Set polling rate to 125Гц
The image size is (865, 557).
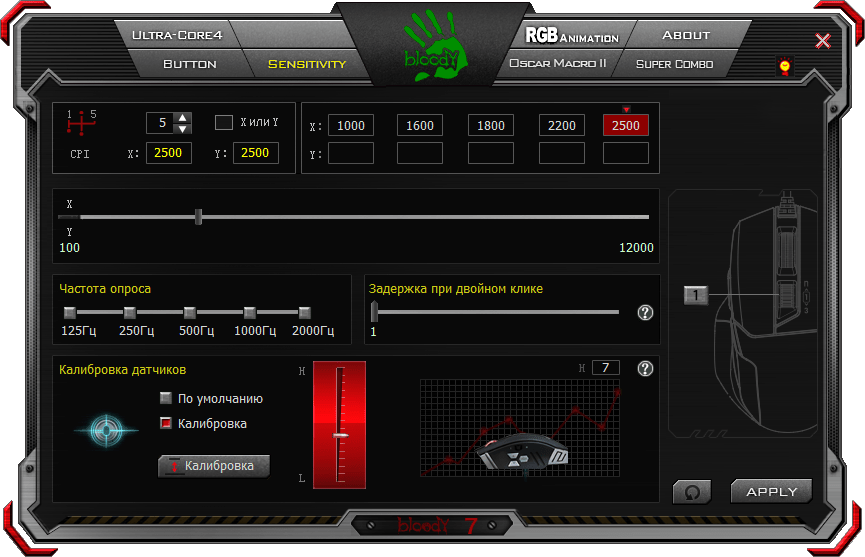70,313
